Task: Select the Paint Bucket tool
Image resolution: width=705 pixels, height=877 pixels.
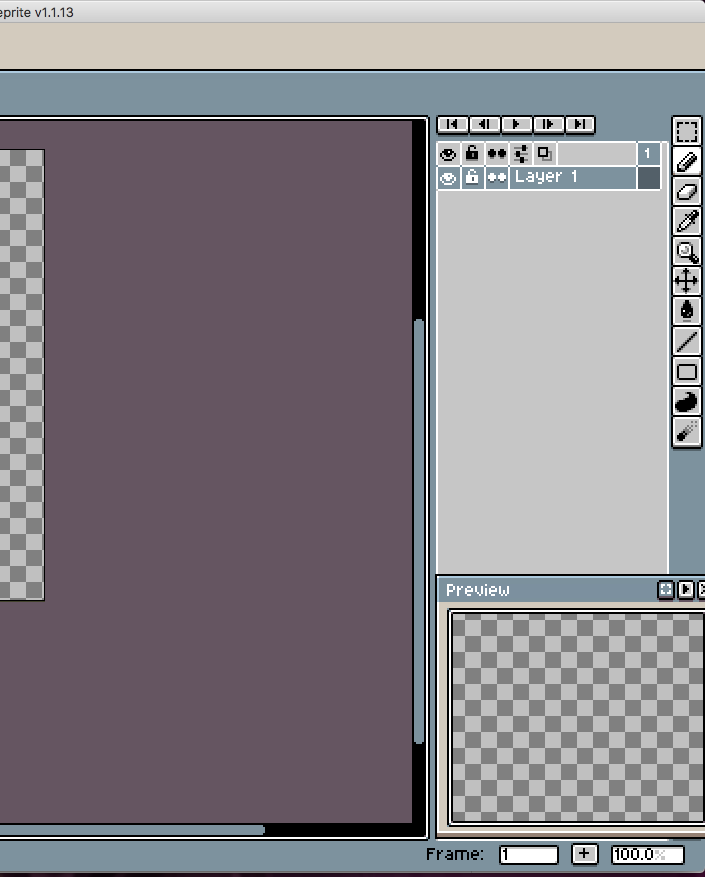Action: click(687, 312)
